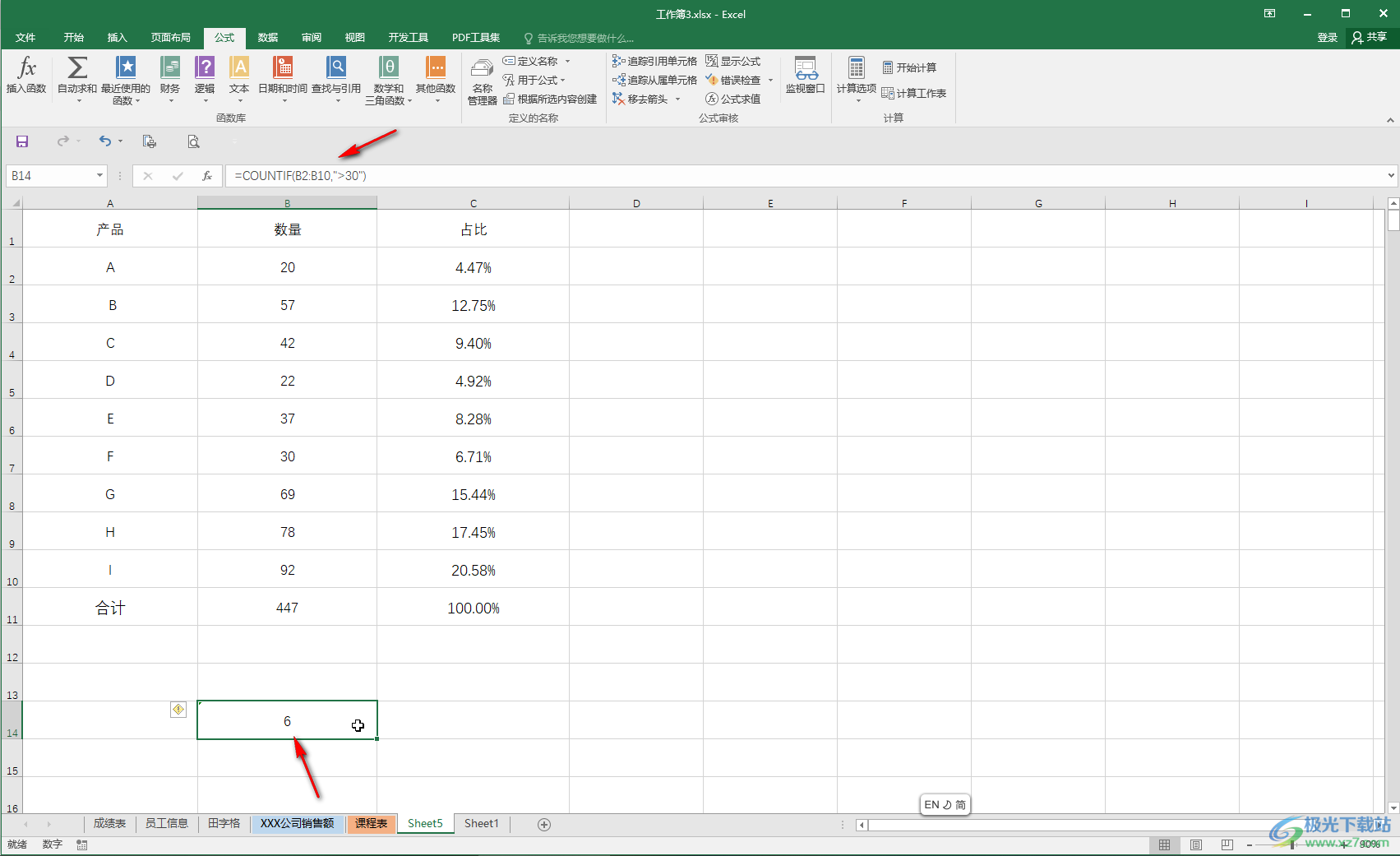Open the File (文件) tab
Screen dimensions: 1400x856
[25, 38]
